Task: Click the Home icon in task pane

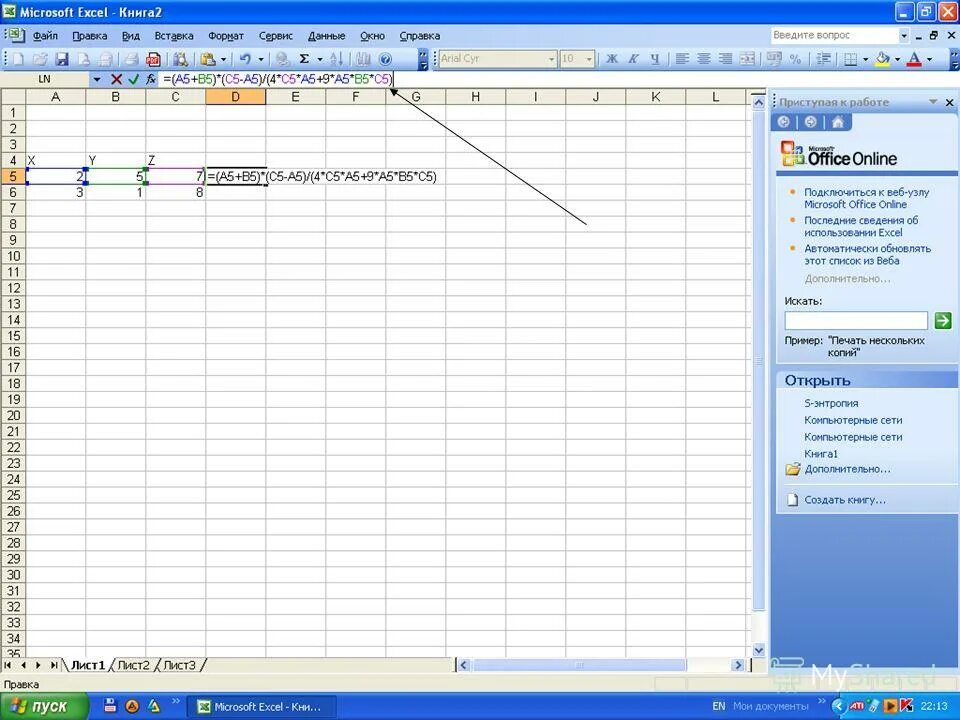Action: click(x=838, y=122)
